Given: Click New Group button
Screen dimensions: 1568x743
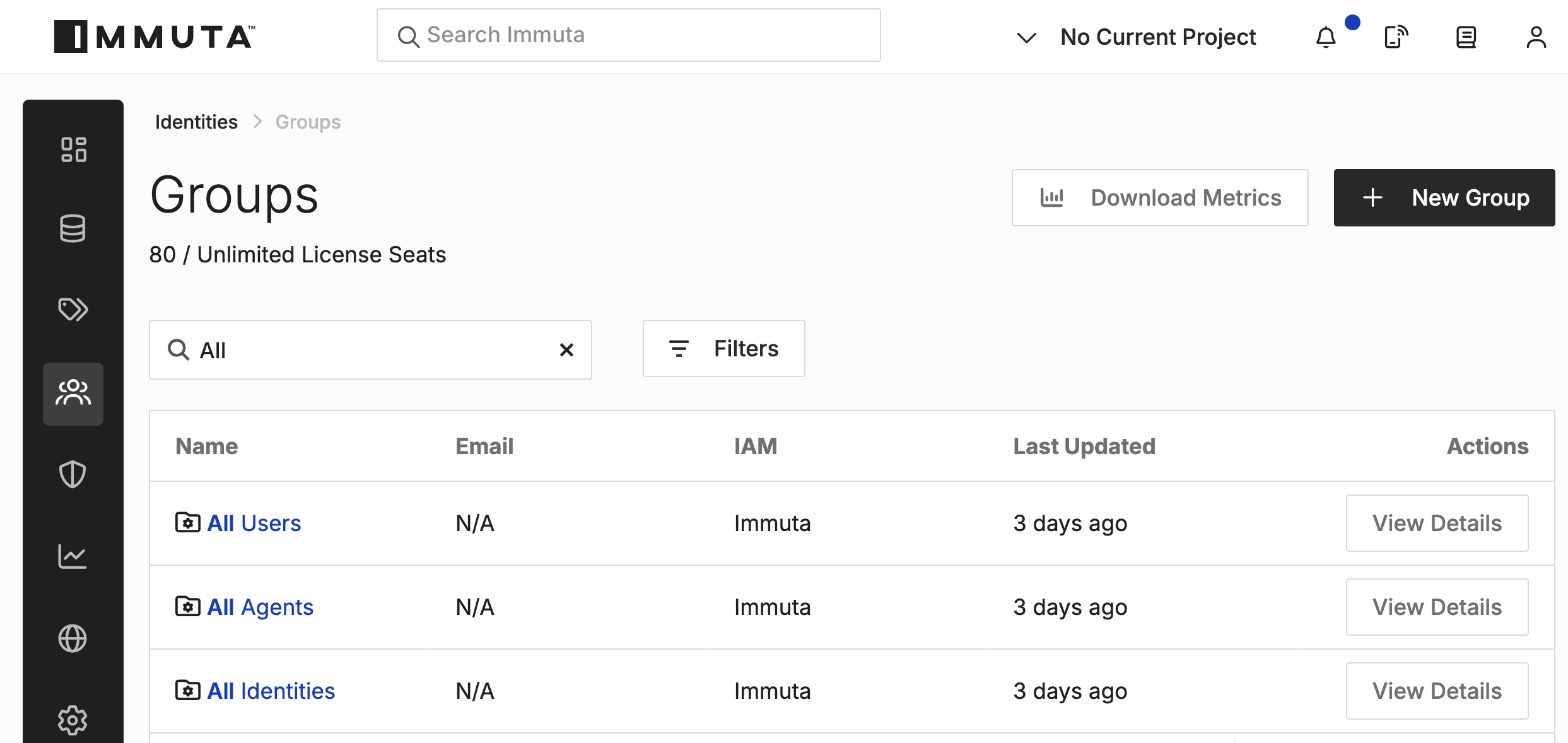Looking at the screenshot, I should [x=1444, y=197].
